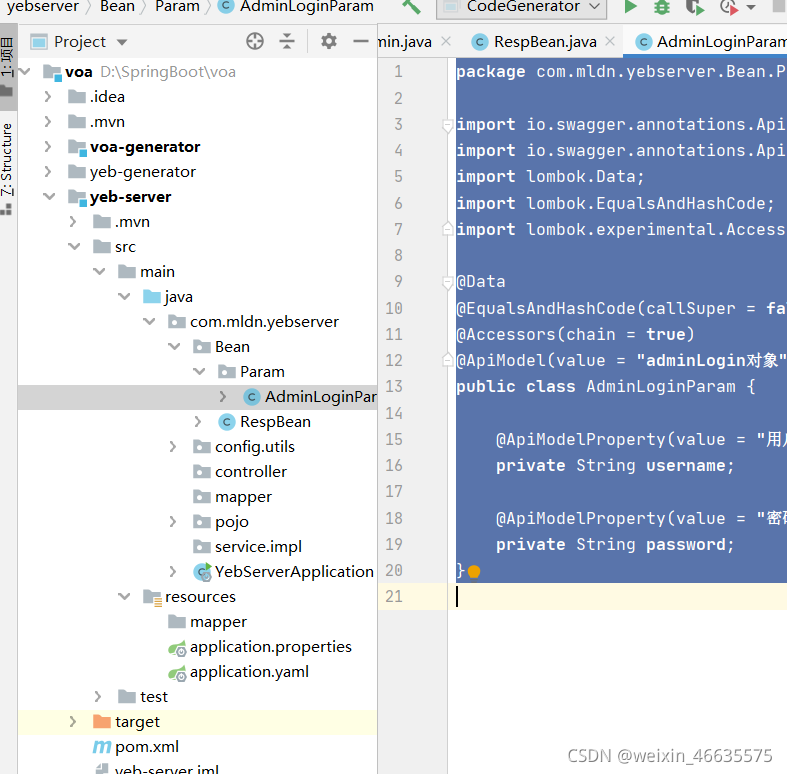This screenshot has width=787, height=774.
Task: Click line number 13 in gutter
Action: pos(394,386)
